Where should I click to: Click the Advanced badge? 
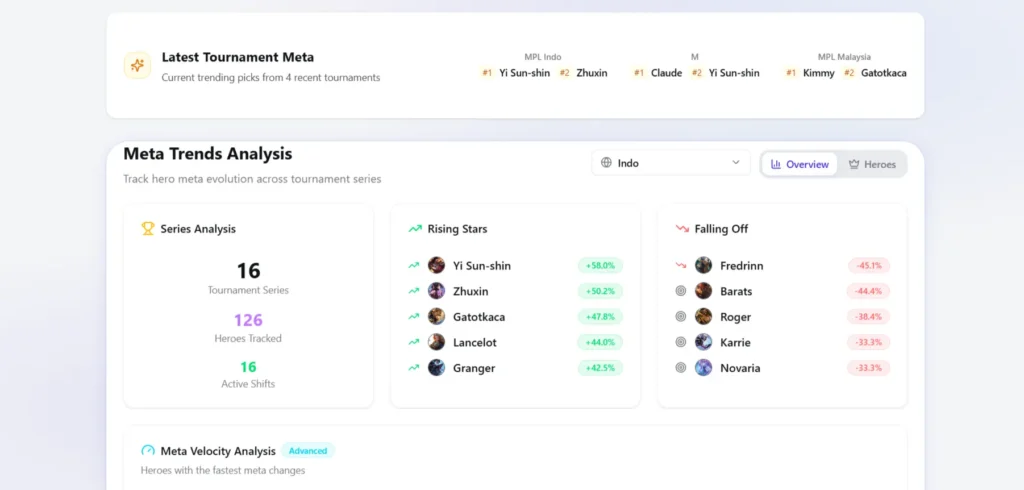pyautogui.click(x=308, y=451)
